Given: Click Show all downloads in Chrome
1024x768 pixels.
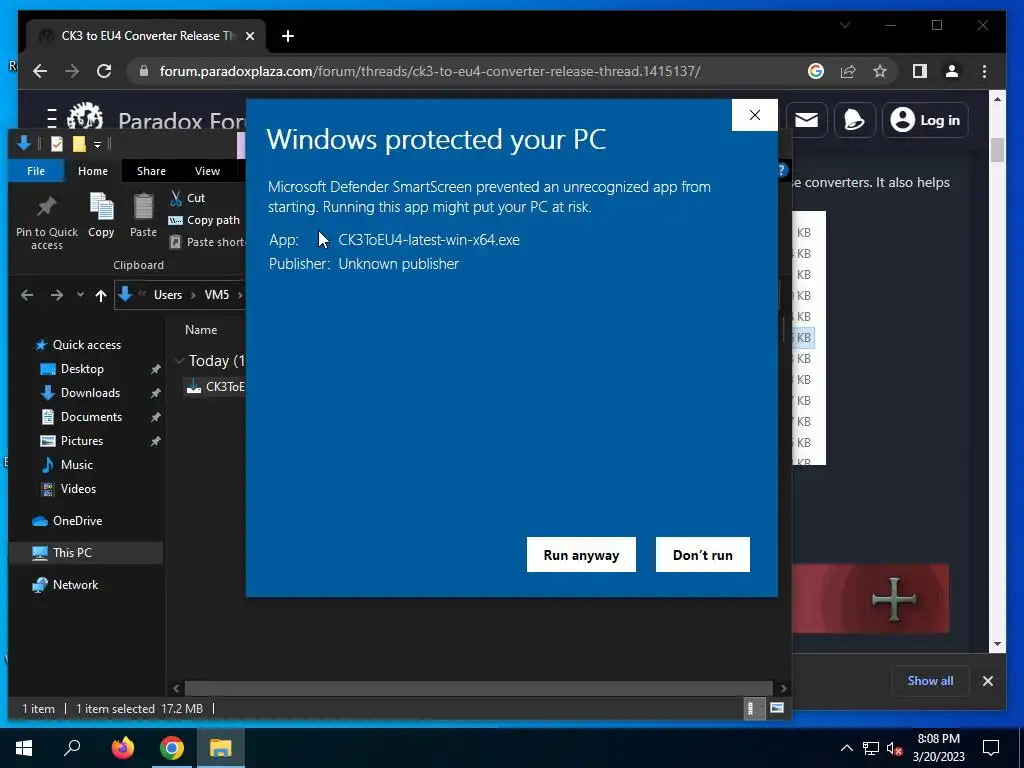Looking at the screenshot, I should click(x=930, y=680).
